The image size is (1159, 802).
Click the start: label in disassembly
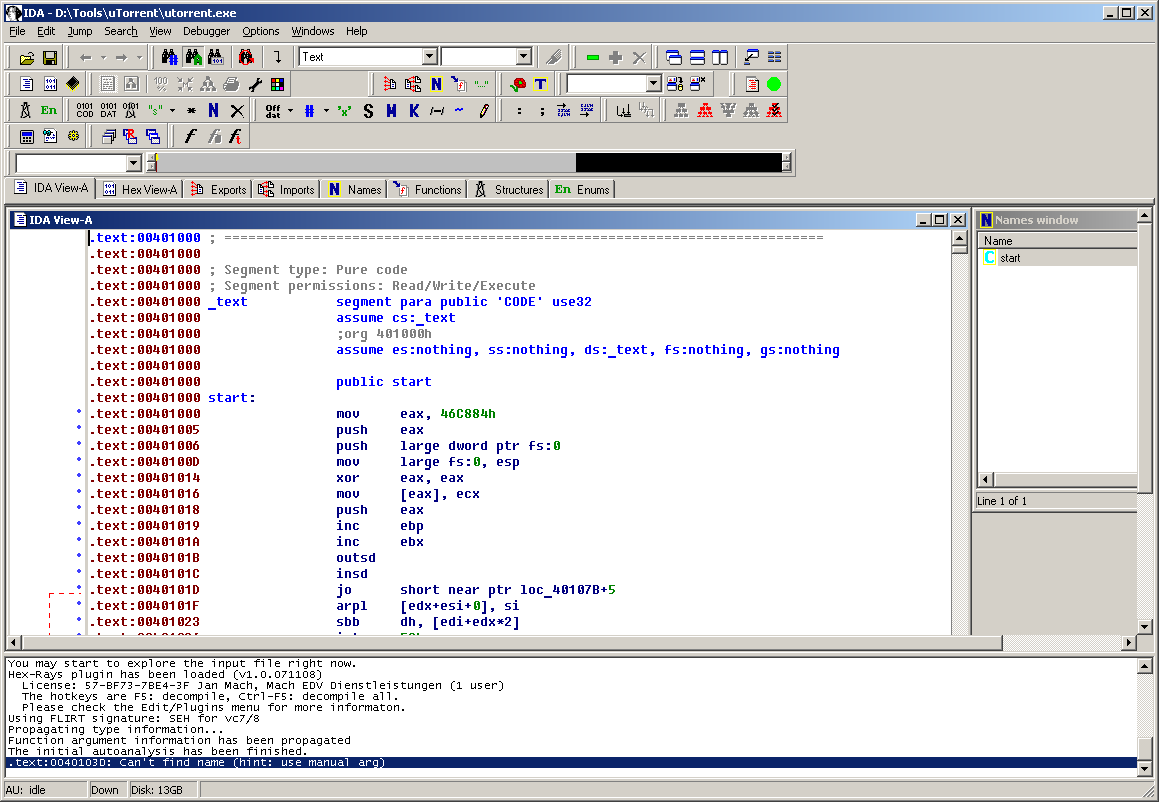(231, 398)
